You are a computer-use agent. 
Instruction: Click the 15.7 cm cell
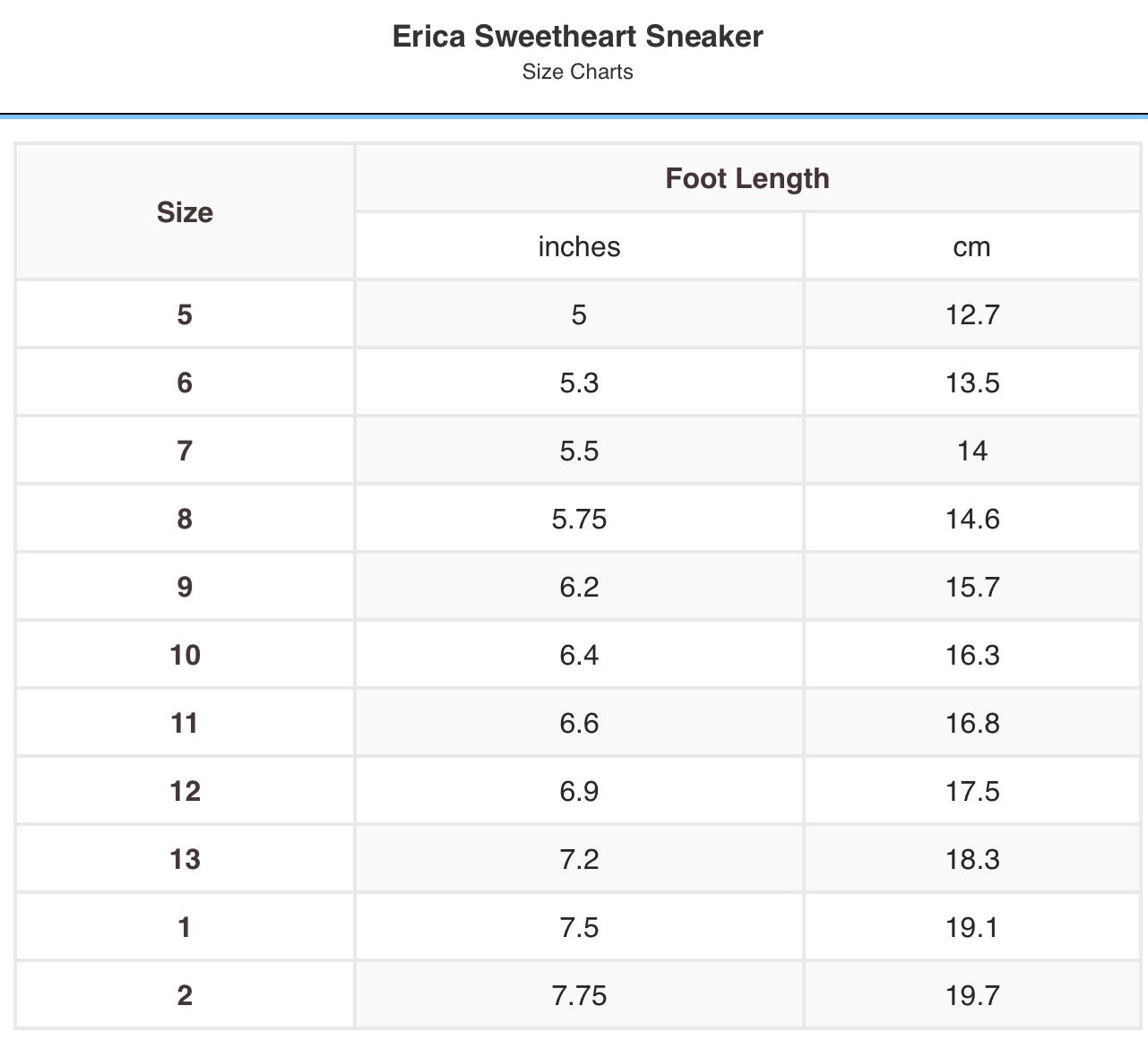point(972,587)
